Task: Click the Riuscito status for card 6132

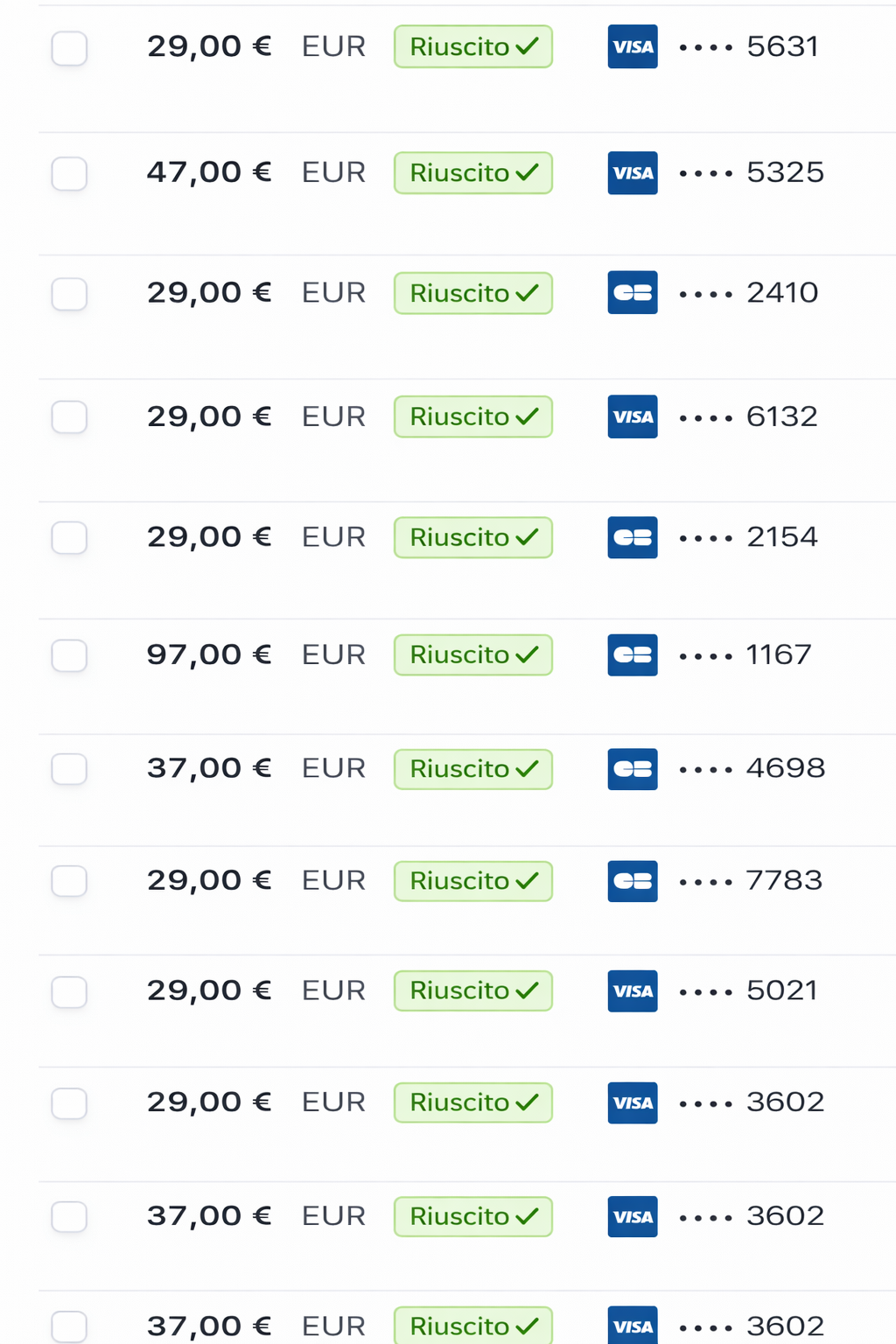Action: pos(472,417)
